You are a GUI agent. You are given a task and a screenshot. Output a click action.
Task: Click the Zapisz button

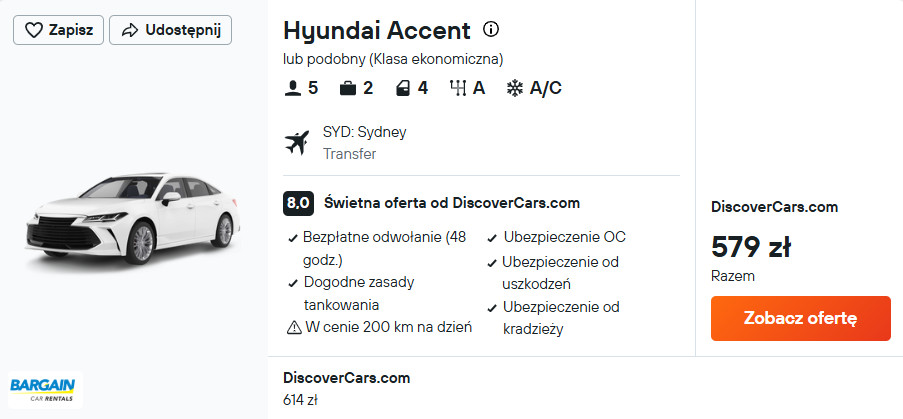tap(59, 30)
